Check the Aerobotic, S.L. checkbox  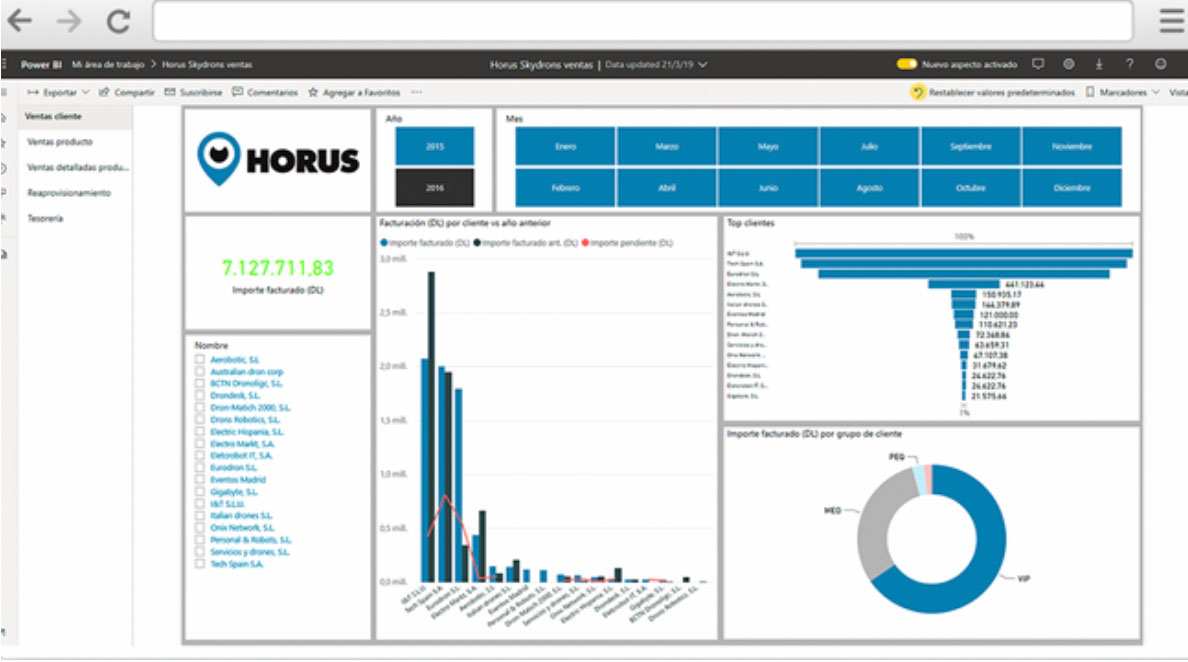point(201,359)
